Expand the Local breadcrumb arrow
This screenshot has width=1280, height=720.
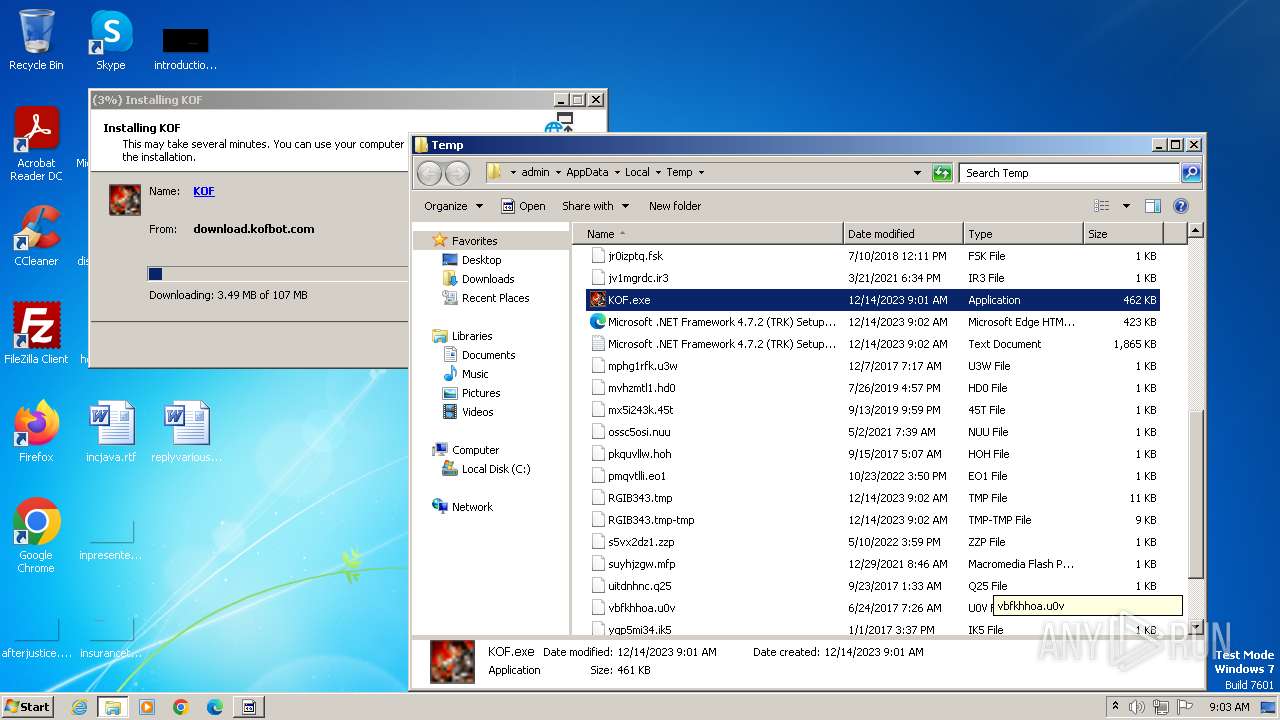[659, 173]
